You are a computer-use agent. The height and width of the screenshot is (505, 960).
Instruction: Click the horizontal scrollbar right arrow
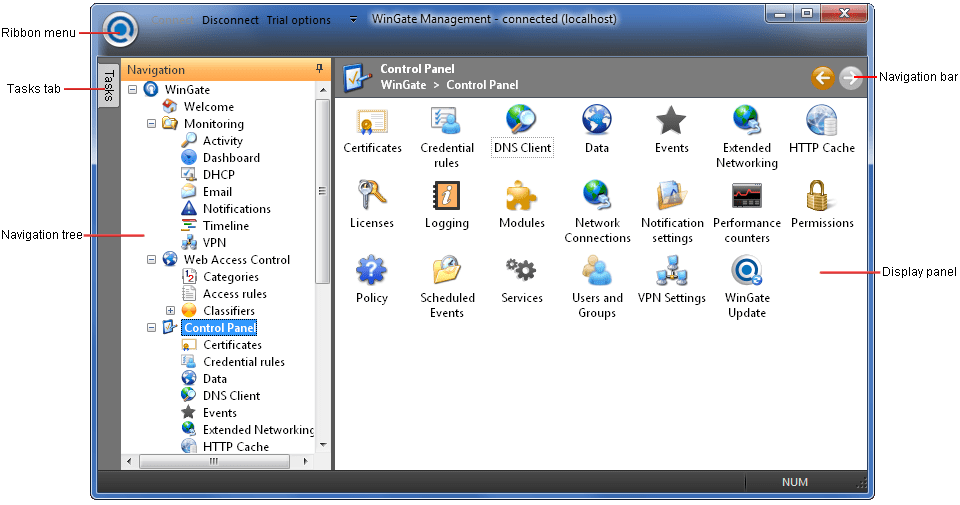305,461
